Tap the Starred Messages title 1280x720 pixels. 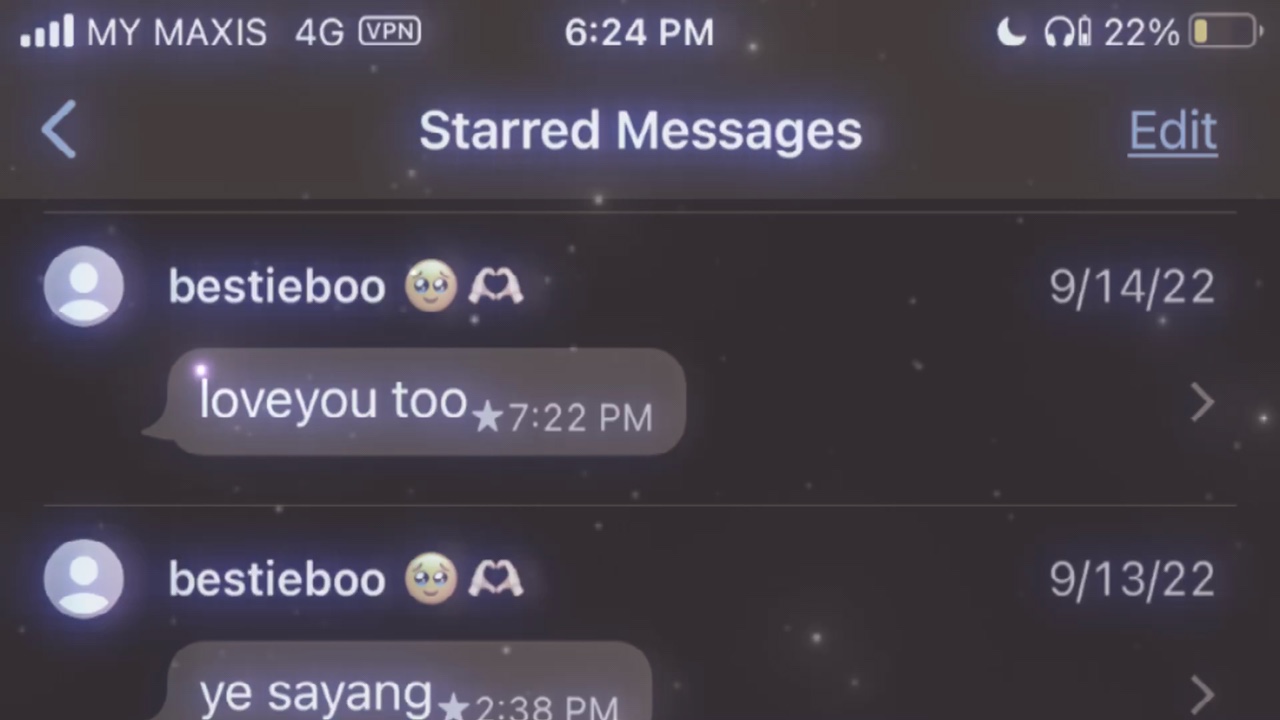(x=640, y=131)
